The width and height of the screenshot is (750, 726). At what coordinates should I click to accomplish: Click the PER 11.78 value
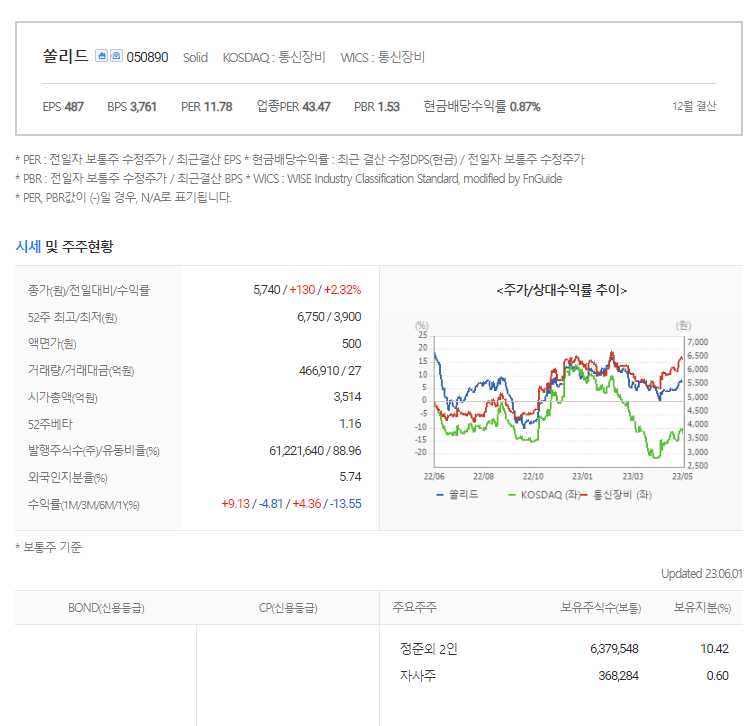[207, 107]
